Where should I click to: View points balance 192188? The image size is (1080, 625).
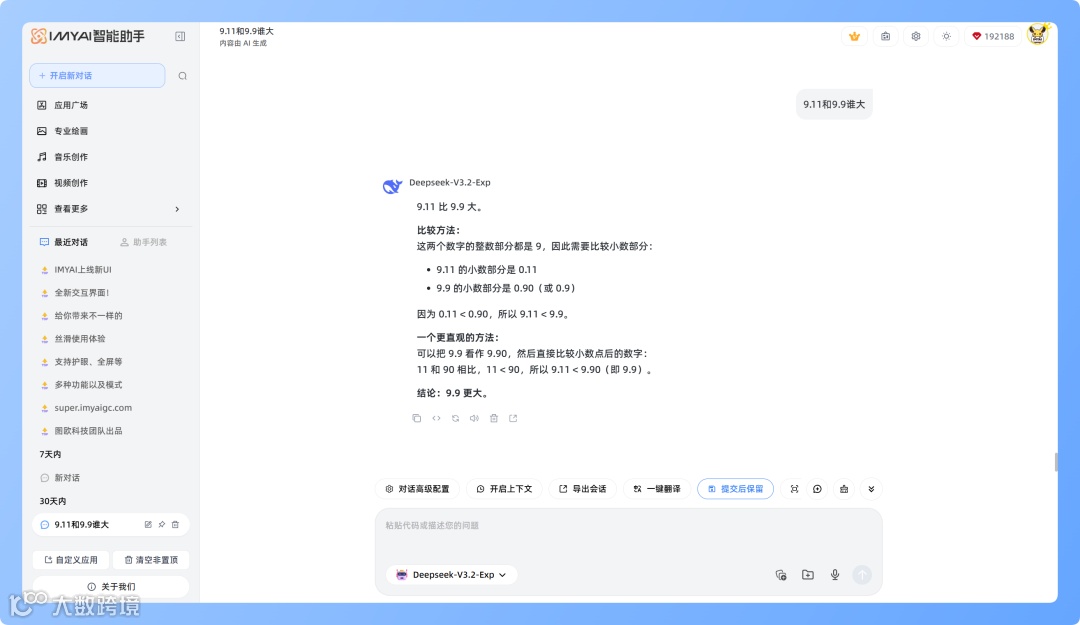[x=993, y=37]
